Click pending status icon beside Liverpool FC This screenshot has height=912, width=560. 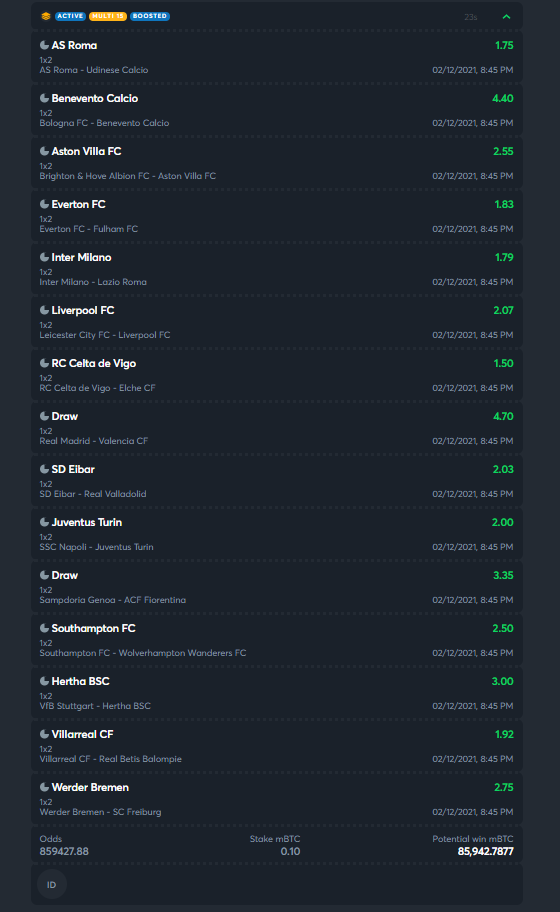point(44,309)
